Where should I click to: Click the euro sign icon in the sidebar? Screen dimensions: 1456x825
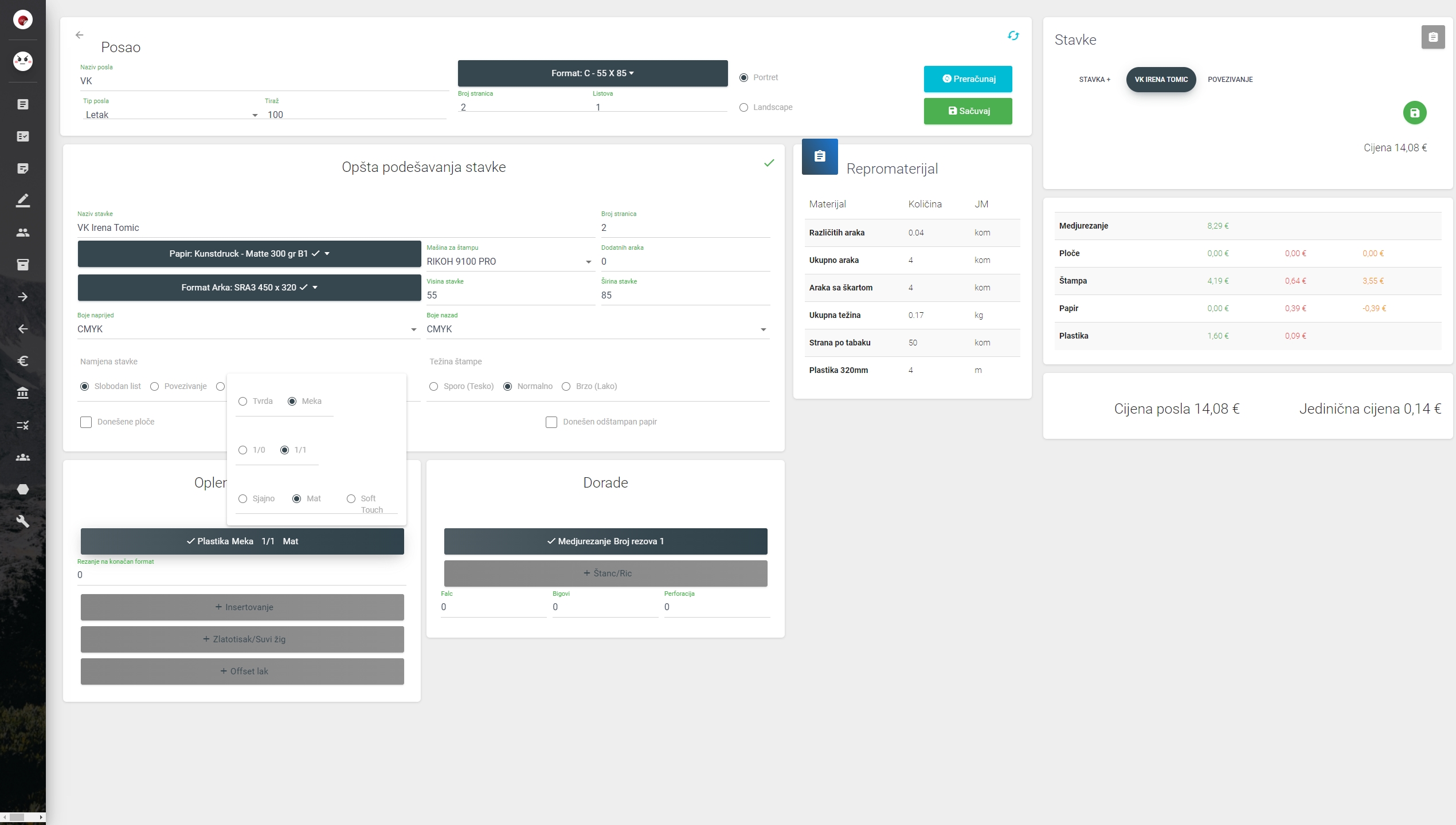[x=23, y=361]
